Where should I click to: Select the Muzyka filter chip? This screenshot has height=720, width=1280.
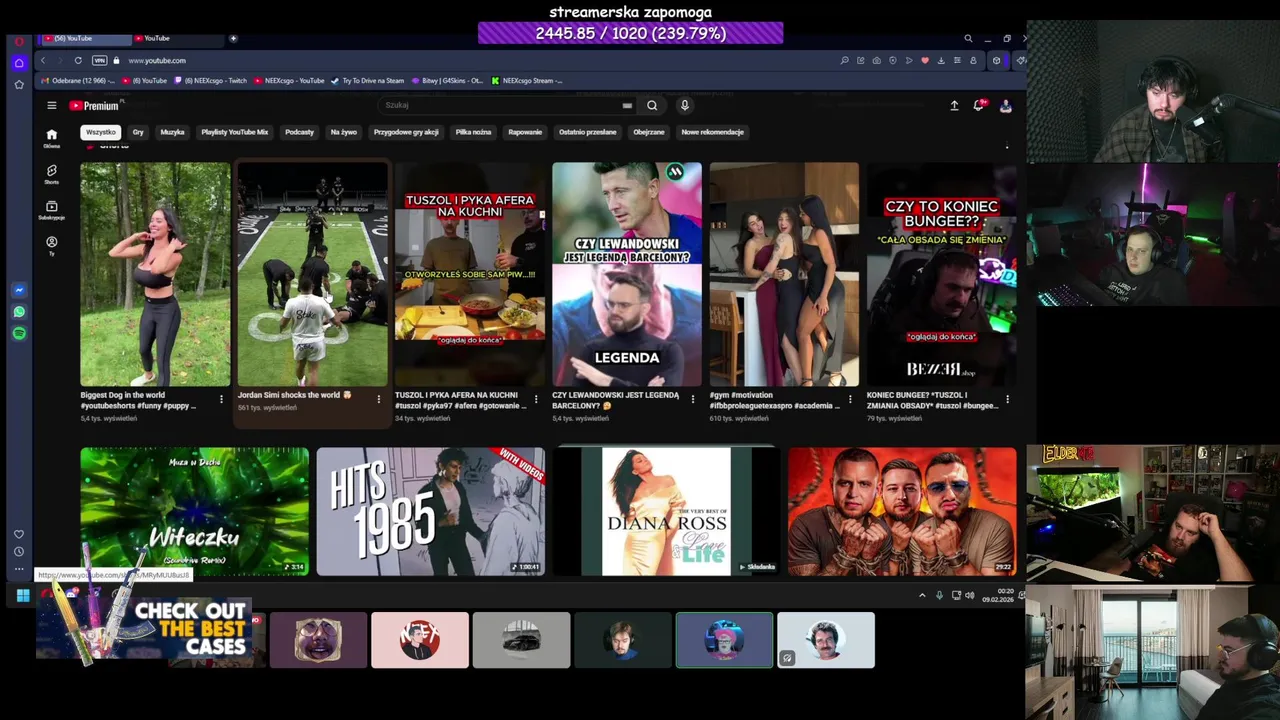(172, 132)
